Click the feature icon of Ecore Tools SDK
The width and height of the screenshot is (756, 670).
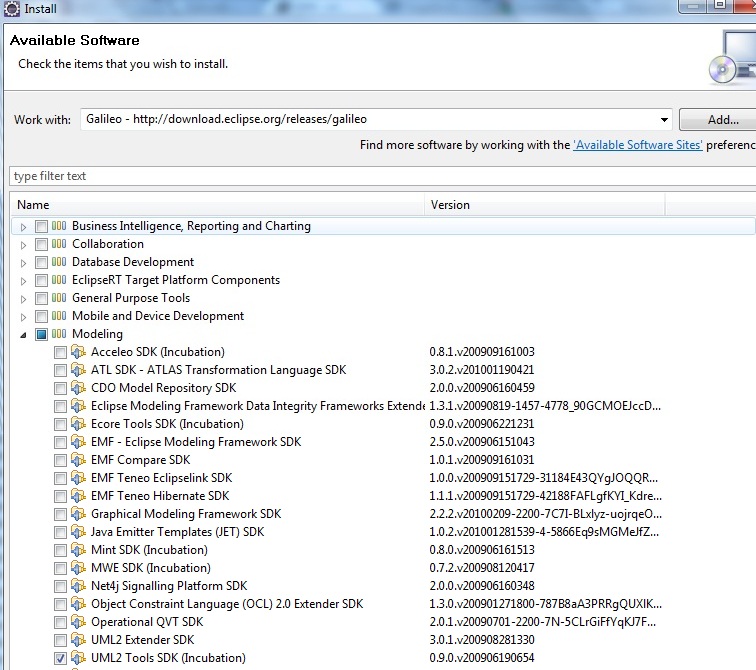pyautogui.click(x=78, y=424)
